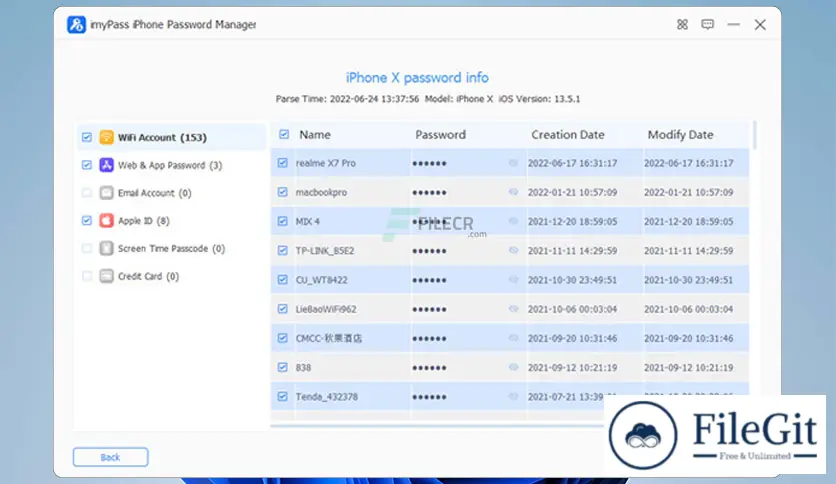Screen dimensions: 836x484
Task: Click the horizontal scrollbar under the table
Action: [x=437, y=425]
